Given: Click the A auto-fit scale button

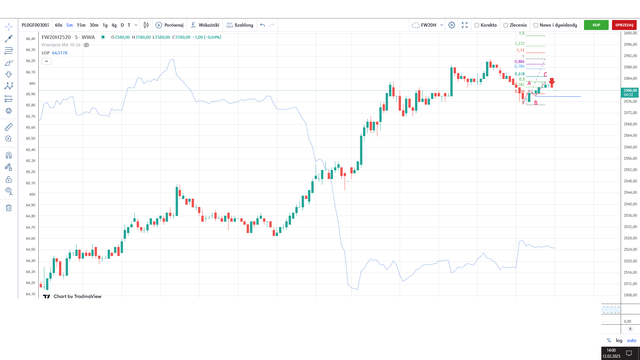Looking at the screenshot, I should [630, 329].
